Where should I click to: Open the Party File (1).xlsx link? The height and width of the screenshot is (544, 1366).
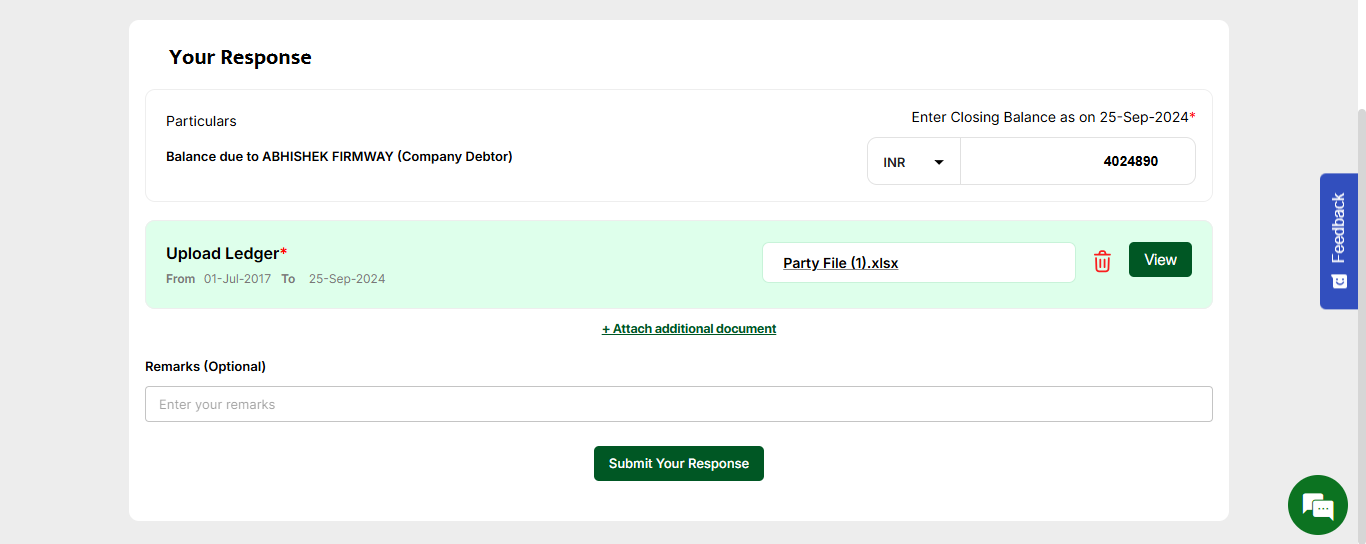click(x=840, y=263)
